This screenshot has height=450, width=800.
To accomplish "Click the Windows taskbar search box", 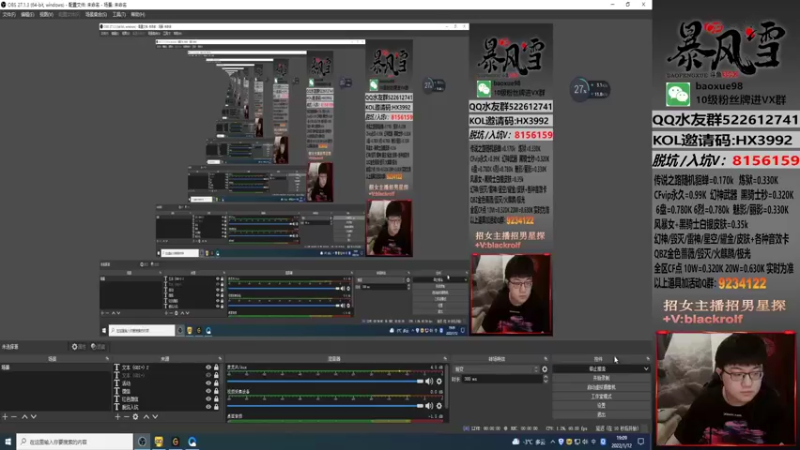I will coord(75,441).
